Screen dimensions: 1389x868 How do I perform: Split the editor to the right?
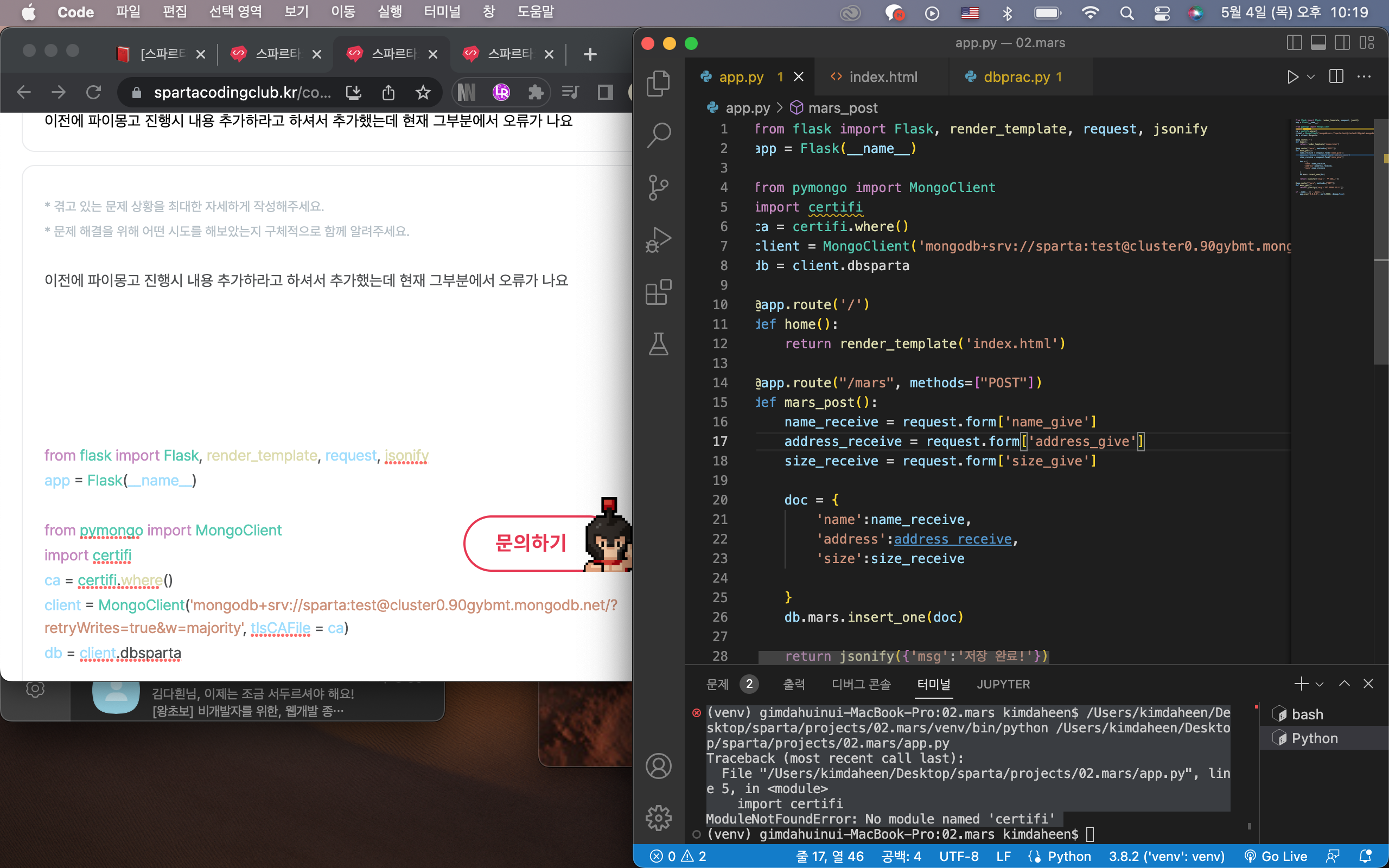pos(1336,77)
